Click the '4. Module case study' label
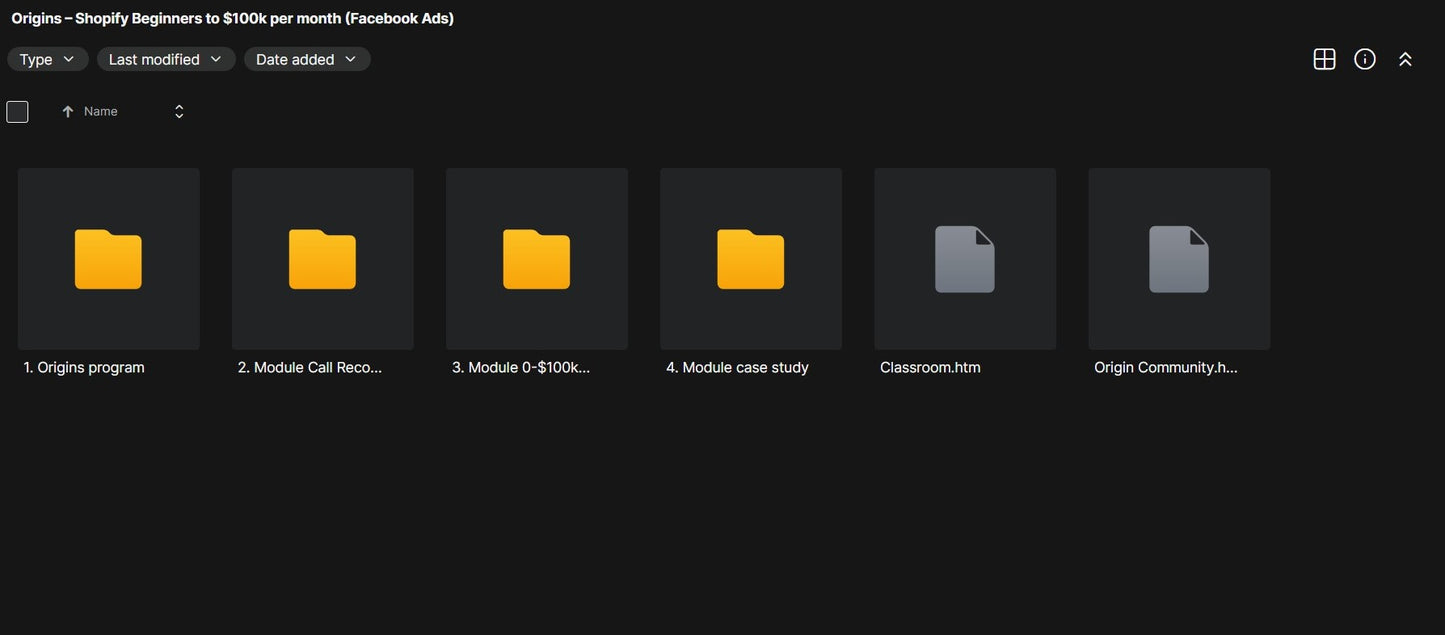The width and height of the screenshot is (1445, 635). coord(737,367)
